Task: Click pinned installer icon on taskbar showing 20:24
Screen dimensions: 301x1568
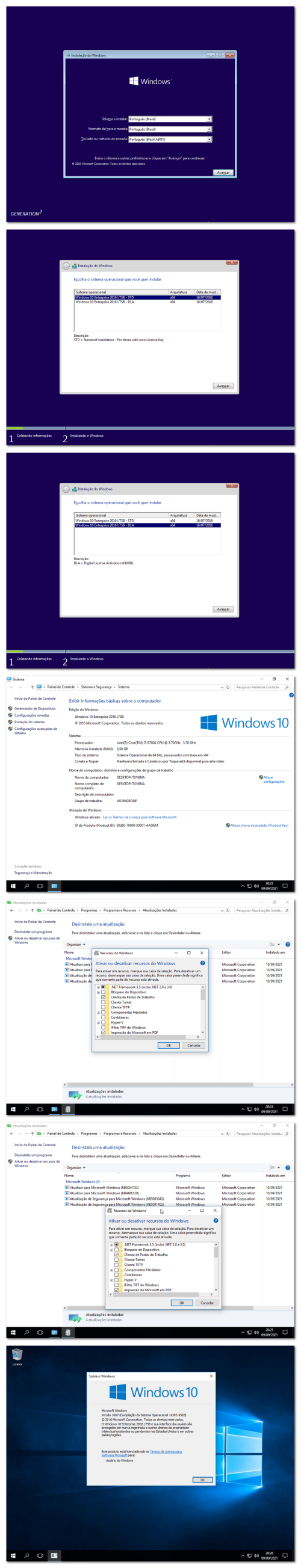Action: coord(67,1109)
